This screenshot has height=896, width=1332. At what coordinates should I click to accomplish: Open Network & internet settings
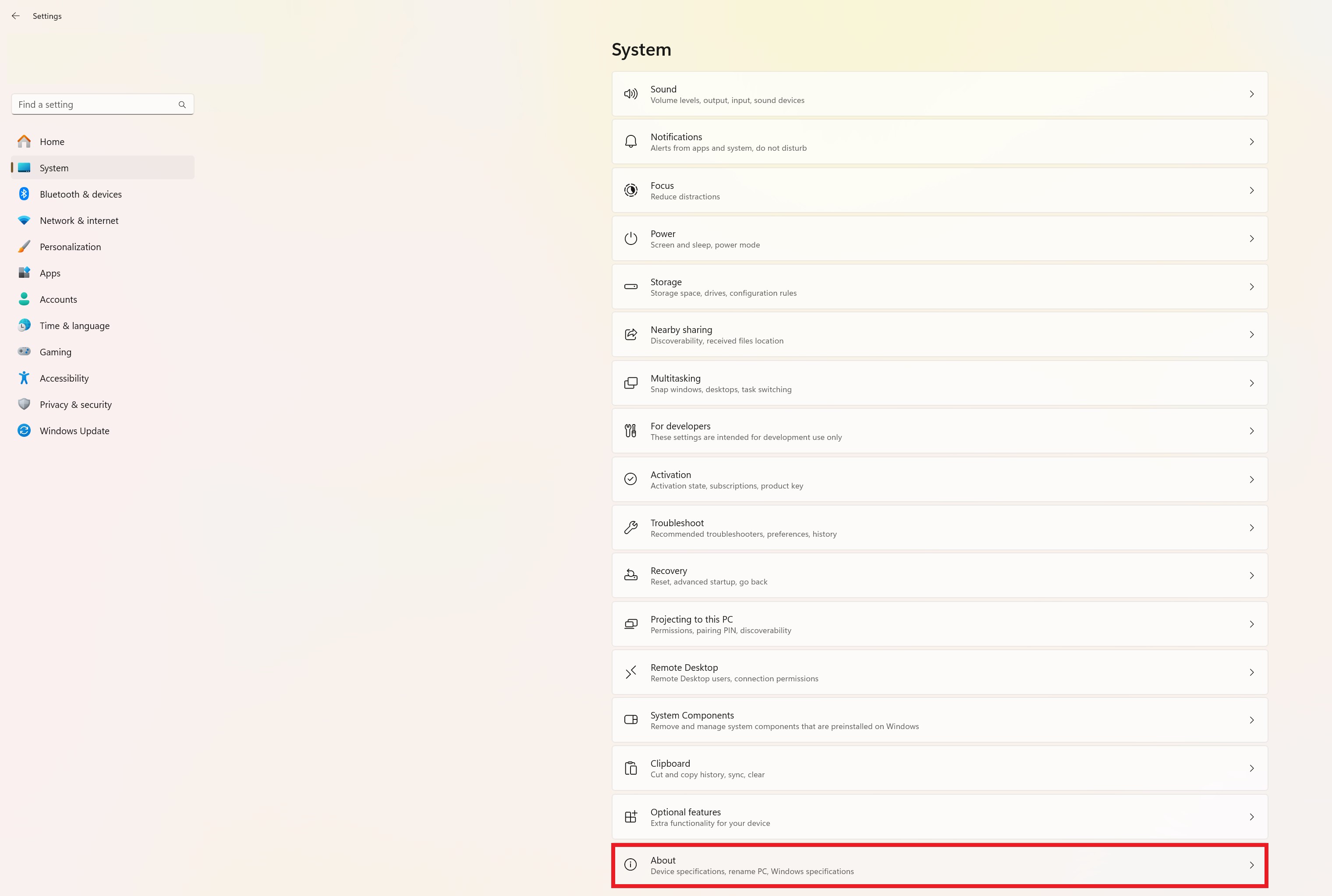79,220
